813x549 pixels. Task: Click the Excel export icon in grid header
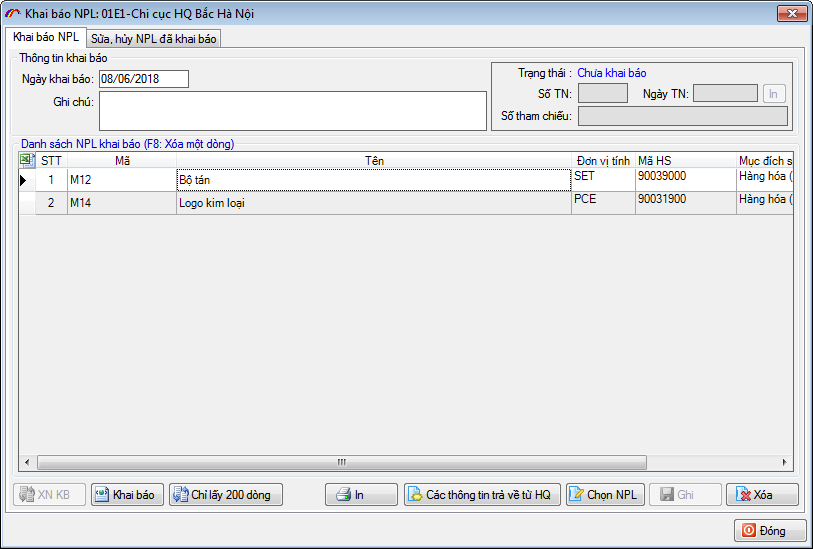click(27, 160)
